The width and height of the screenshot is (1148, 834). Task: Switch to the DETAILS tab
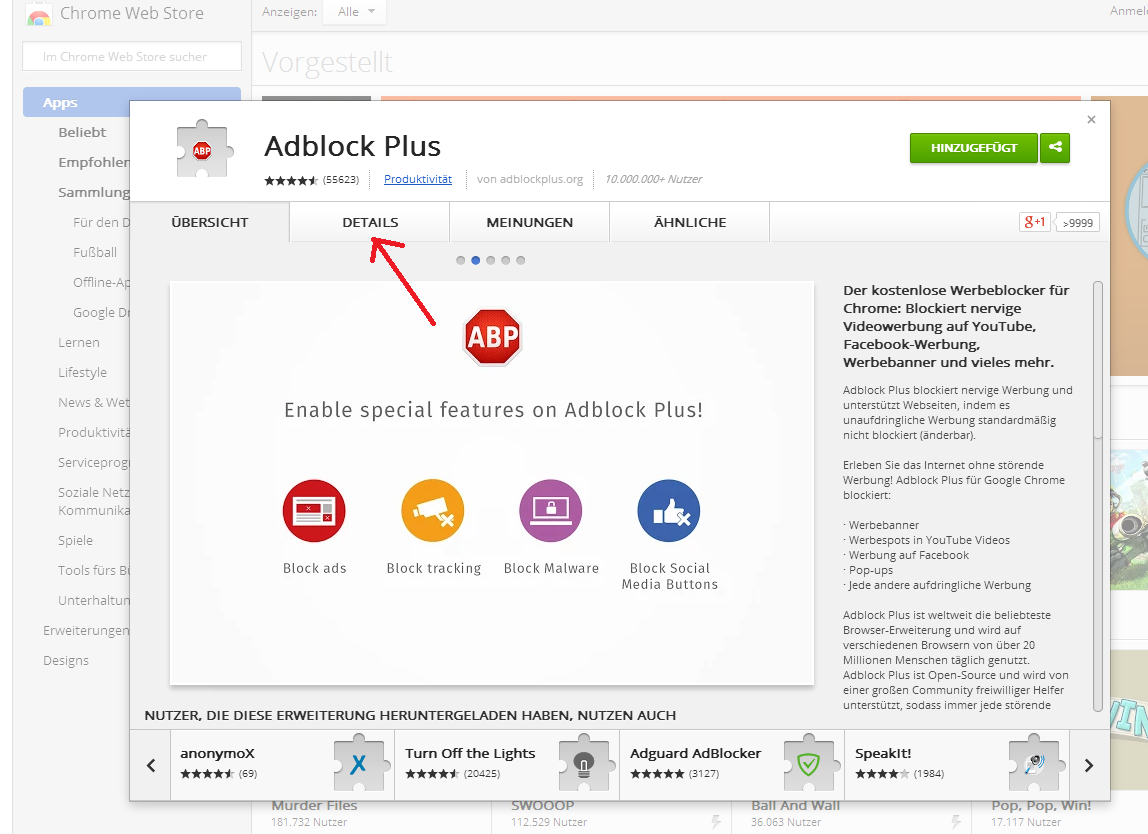[x=370, y=222]
